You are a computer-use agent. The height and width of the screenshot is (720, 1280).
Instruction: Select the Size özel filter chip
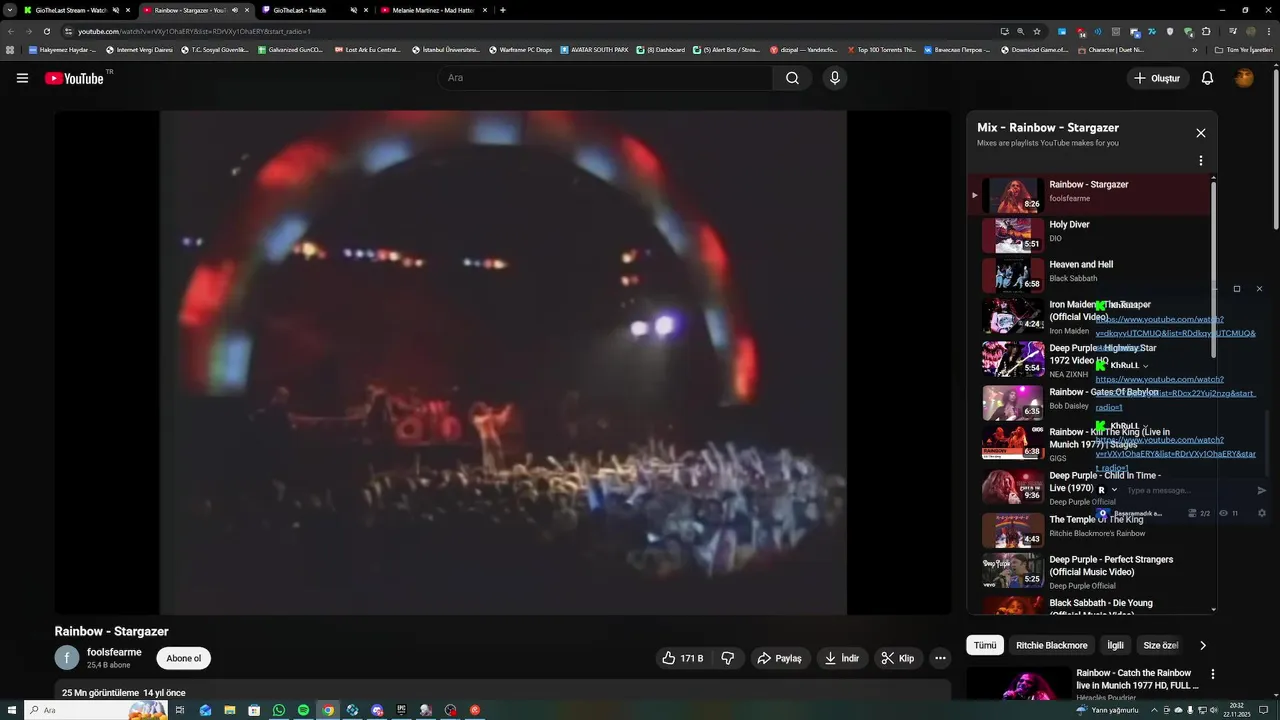1160,645
